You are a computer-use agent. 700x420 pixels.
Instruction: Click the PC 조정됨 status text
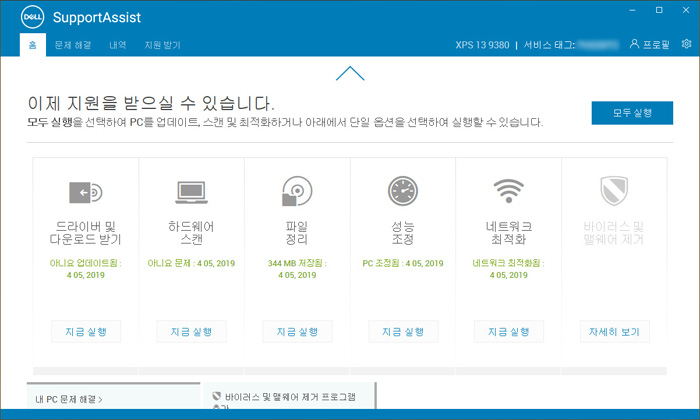tap(403, 263)
